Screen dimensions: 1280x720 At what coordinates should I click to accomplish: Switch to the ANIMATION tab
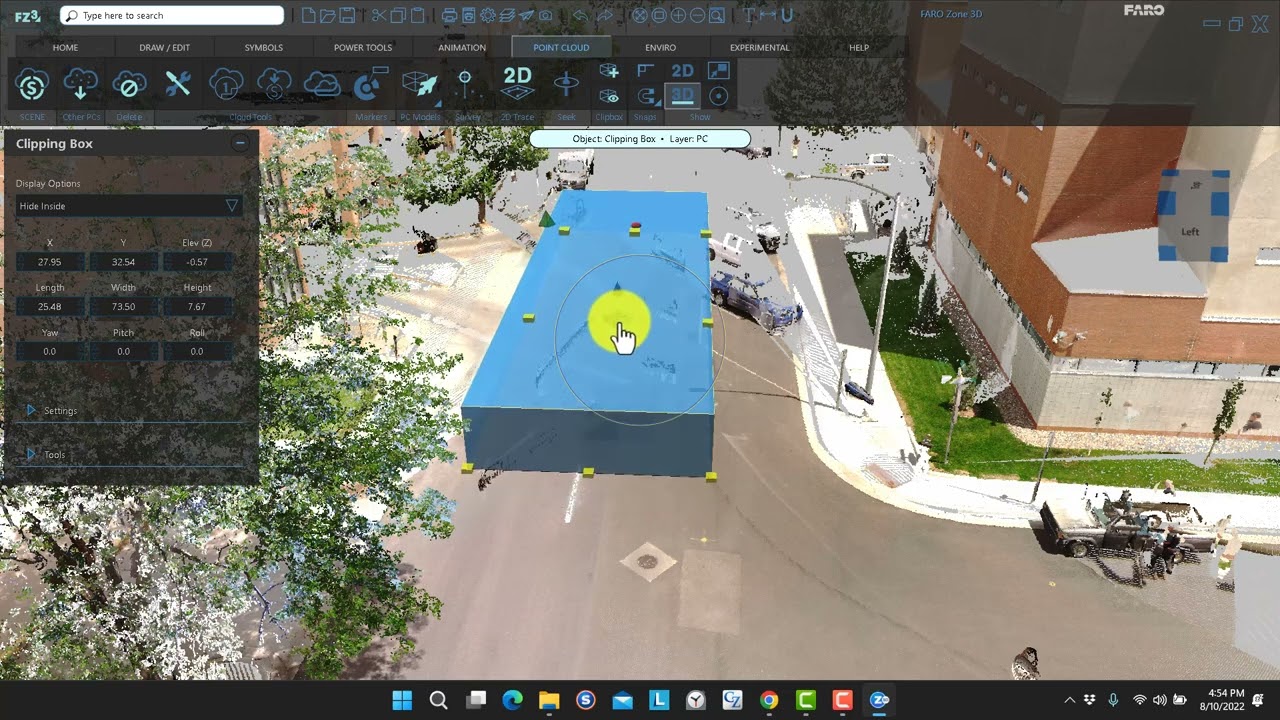point(462,47)
